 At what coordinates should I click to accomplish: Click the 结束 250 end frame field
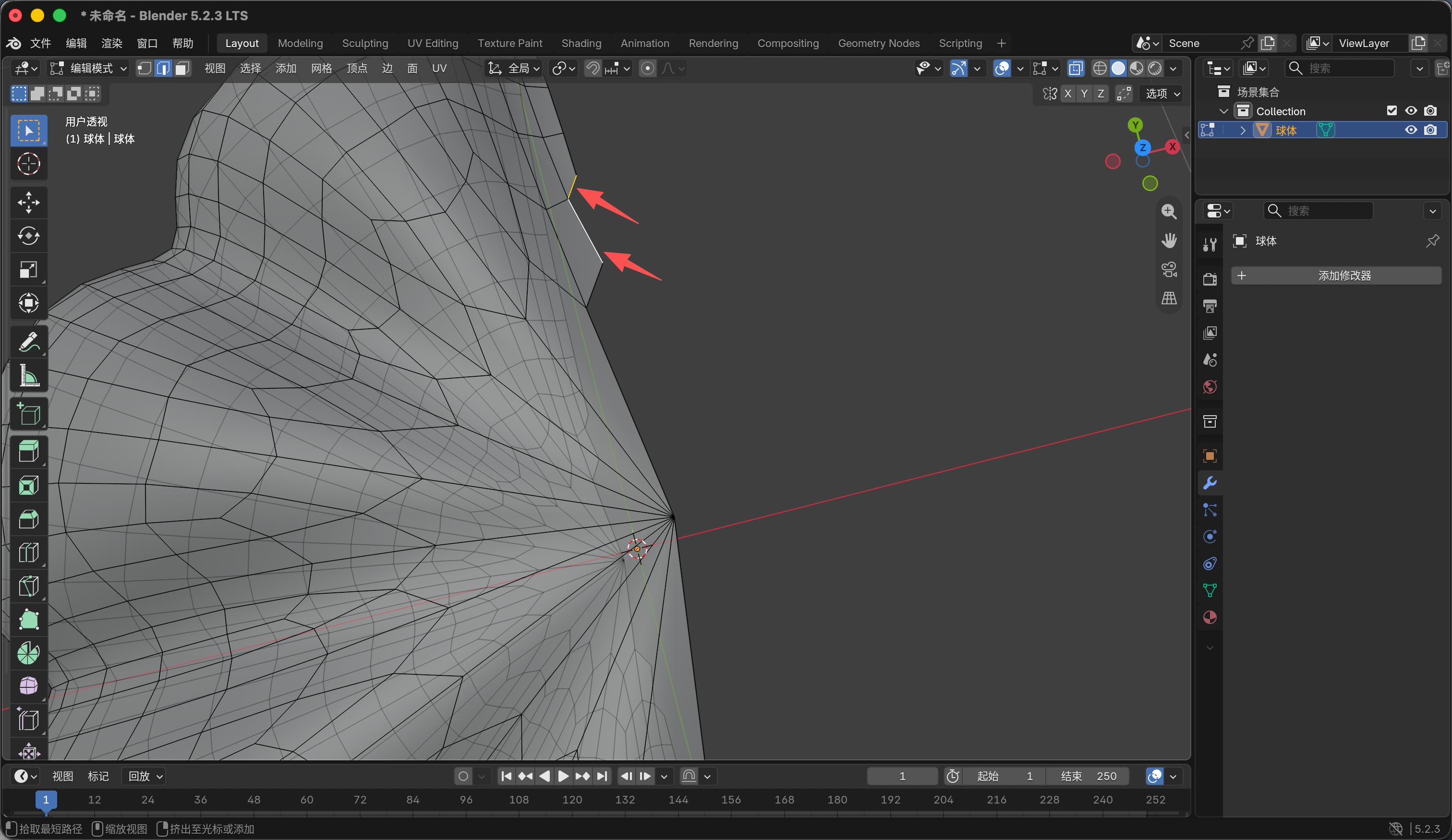[x=1088, y=776]
